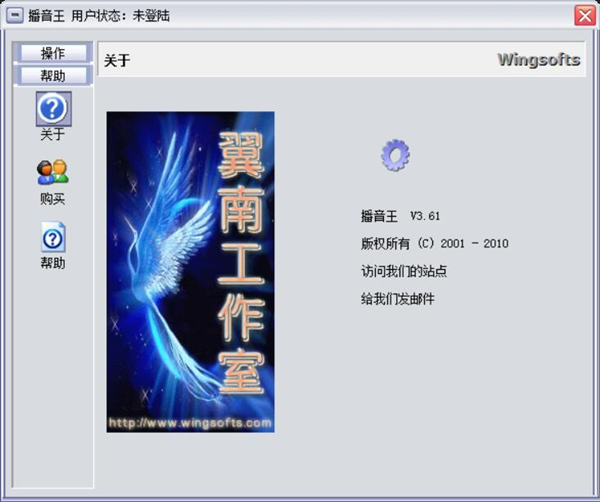
Task: Select the 购买 label in the sidebar
Action: click(53, 199)
